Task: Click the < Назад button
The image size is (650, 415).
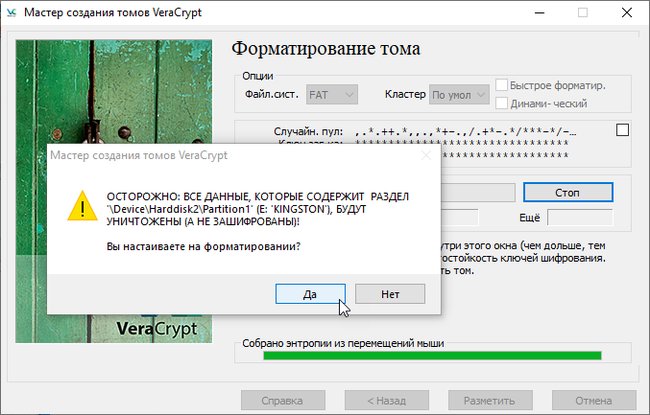Action: click(x=387, y=400)
